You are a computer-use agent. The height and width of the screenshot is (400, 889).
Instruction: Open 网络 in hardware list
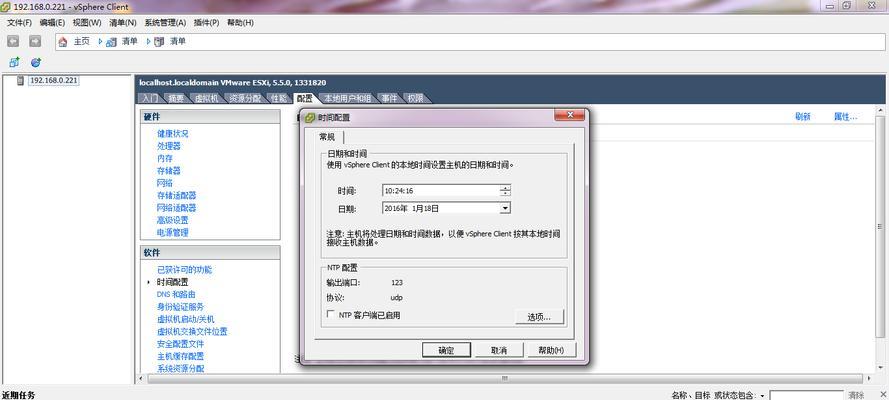(x=165, y=183)
